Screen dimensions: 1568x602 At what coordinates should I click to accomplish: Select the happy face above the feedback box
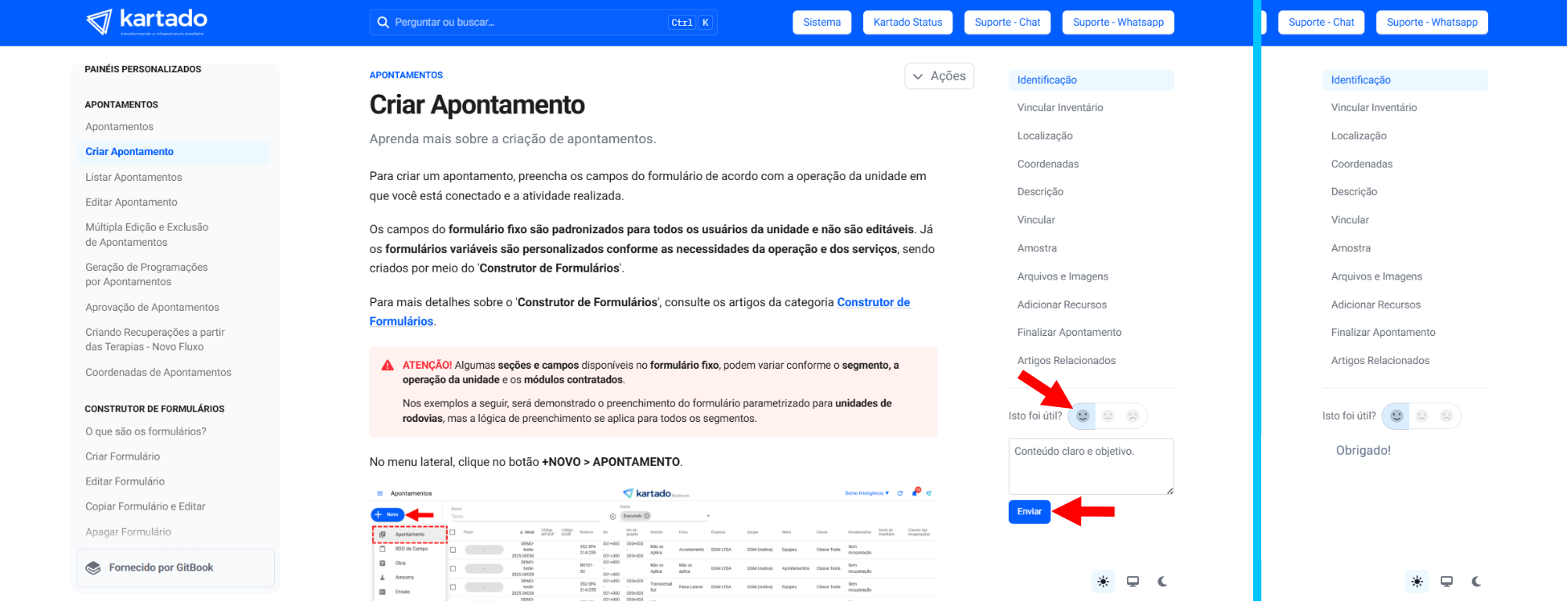coord(1082,416)
